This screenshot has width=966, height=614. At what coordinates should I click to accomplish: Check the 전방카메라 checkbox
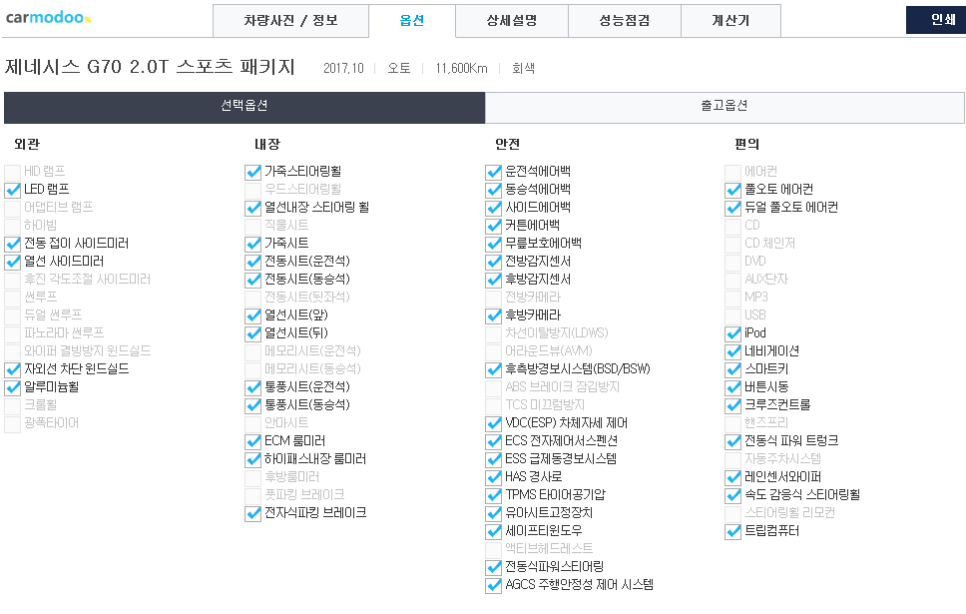[x=493, y=297]
